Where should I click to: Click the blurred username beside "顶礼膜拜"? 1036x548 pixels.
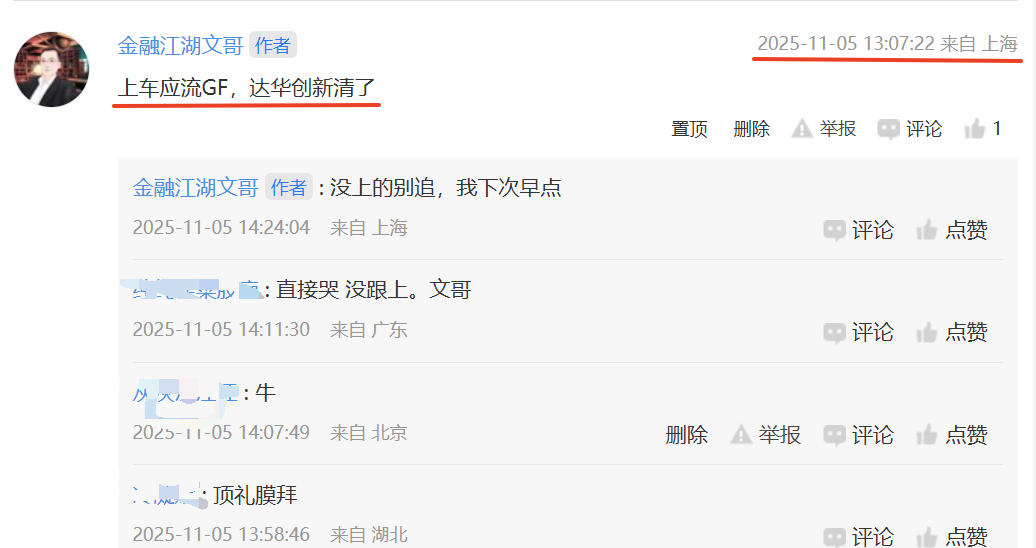[166, 495]
